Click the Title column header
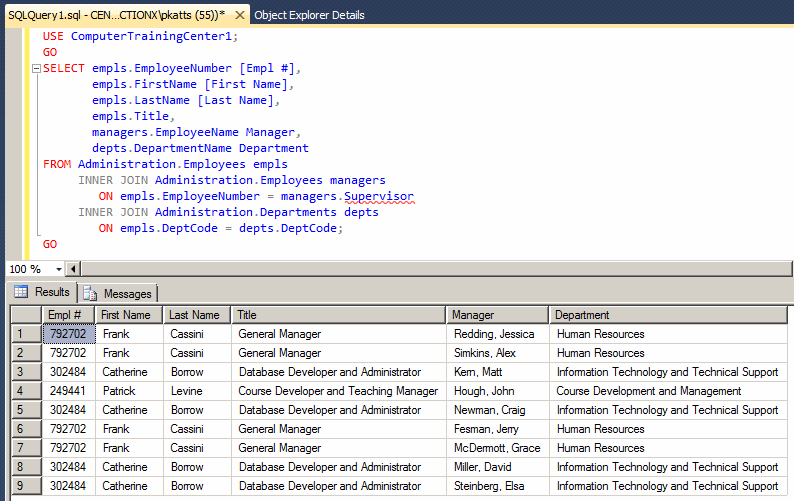This screenshot has height=501, width=794. pyautogui.click(x=338, y=315)
